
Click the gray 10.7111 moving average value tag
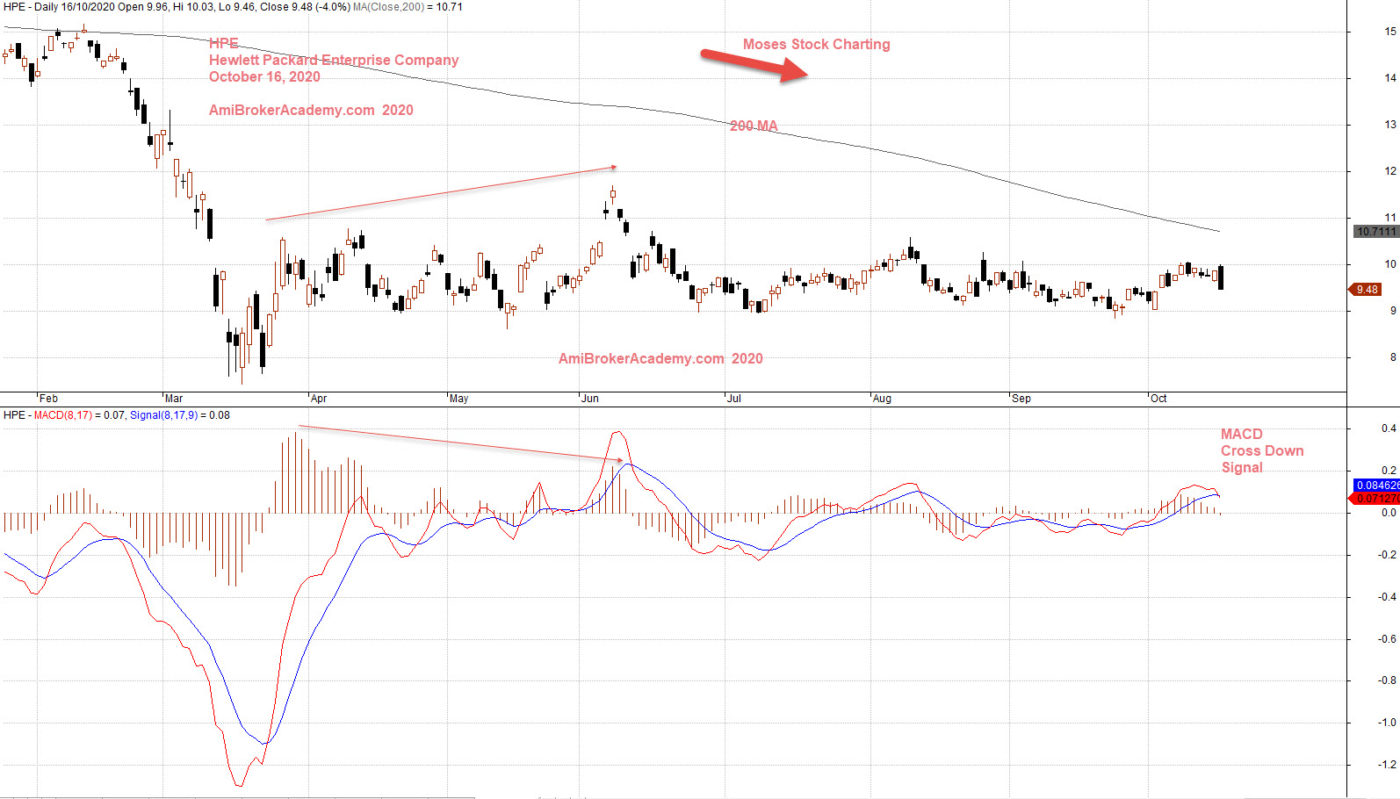1375,231
